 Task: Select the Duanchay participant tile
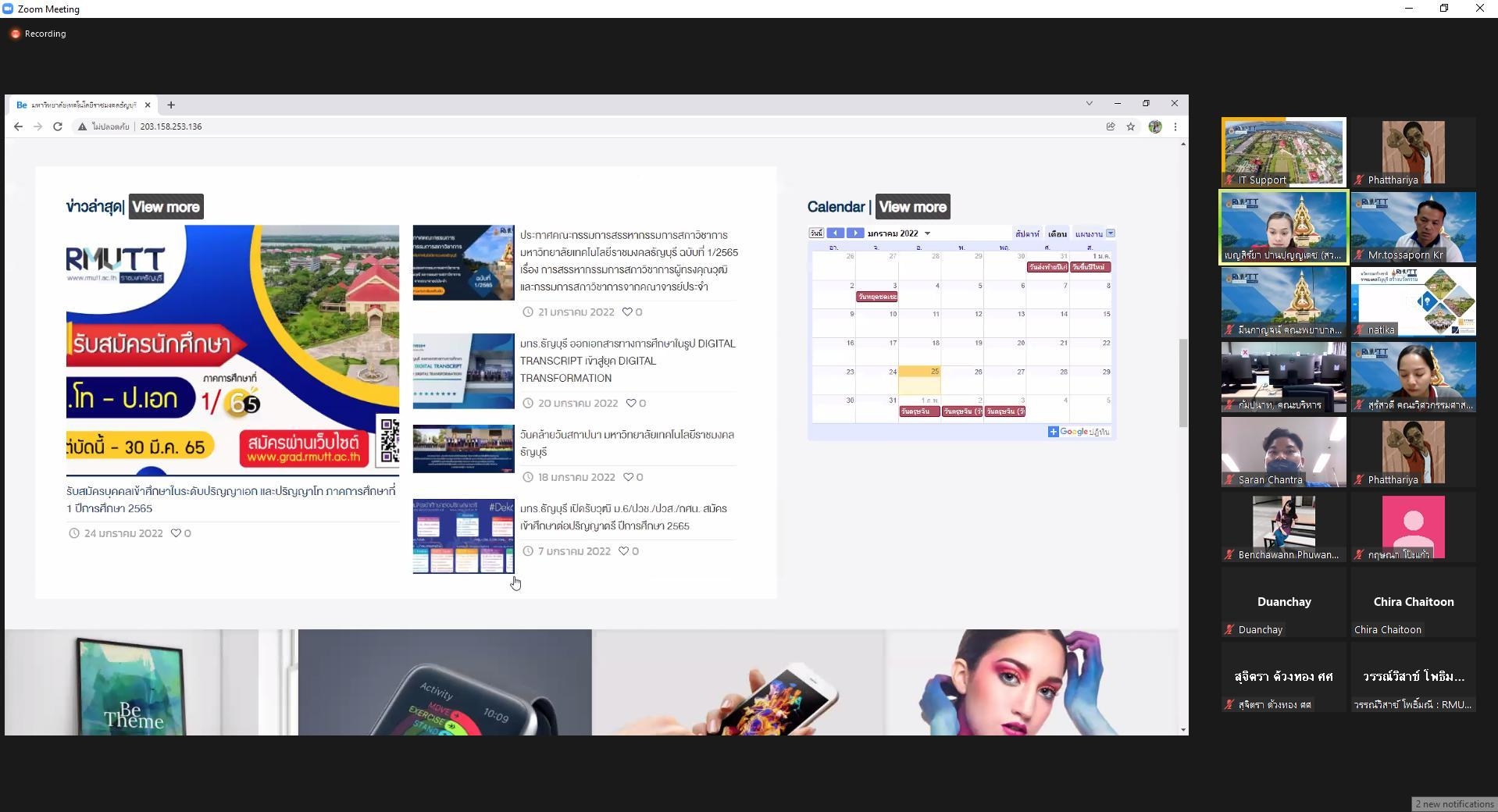(1284, 602)
